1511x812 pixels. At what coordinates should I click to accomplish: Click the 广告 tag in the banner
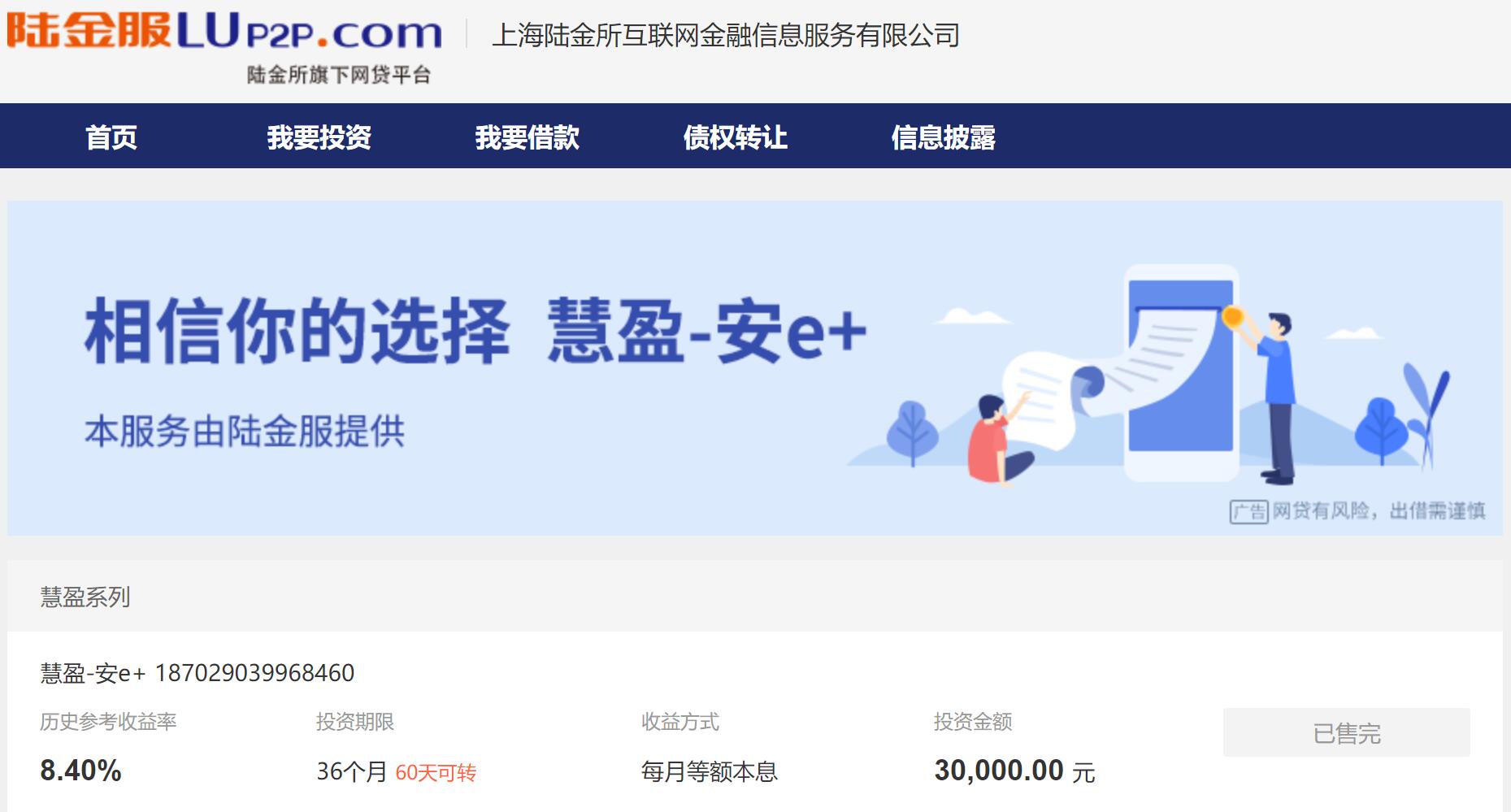pos(1249,511)
